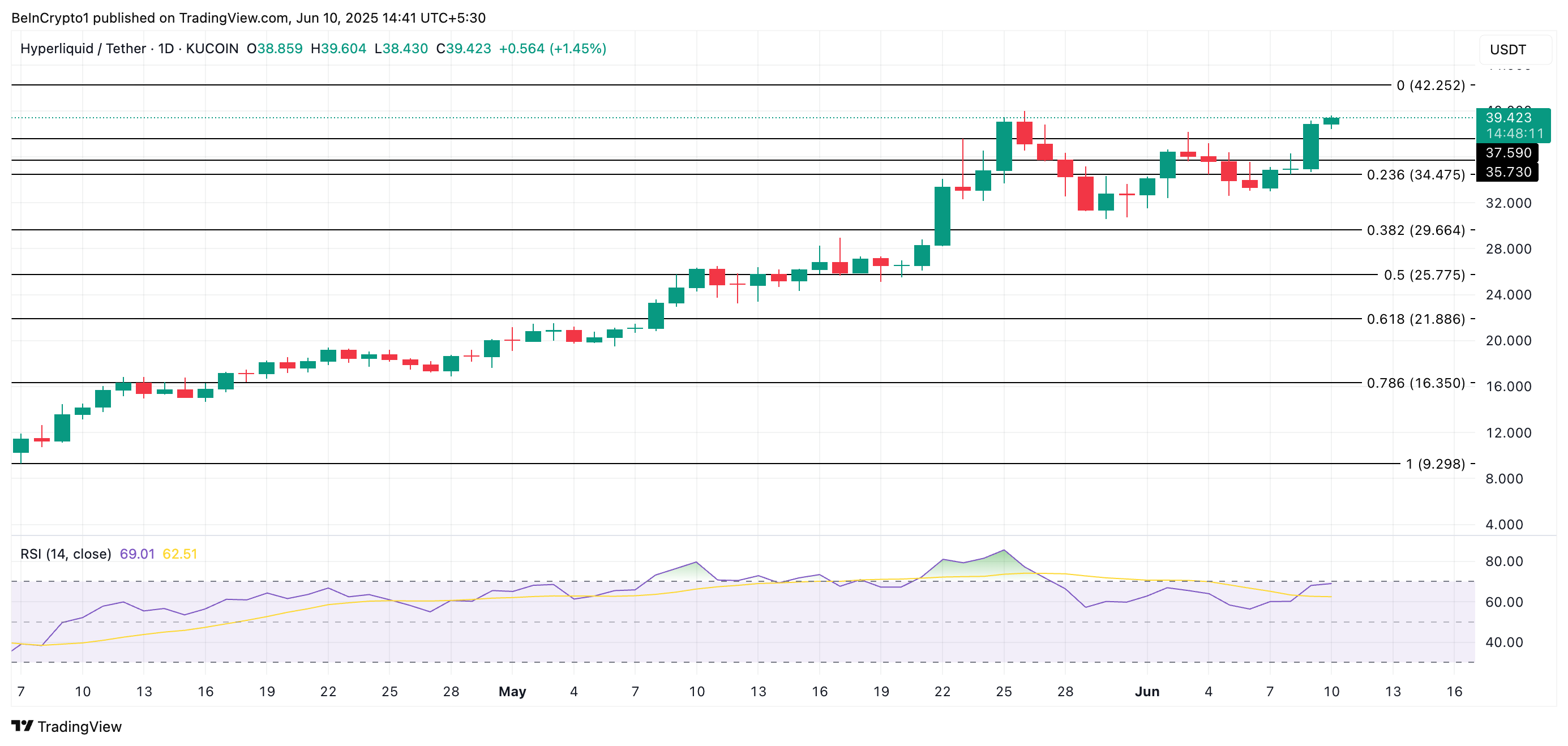Click the TradingView text link at bottom
Viewport: 1568px width, 746px height.
pyautogui.click(x=79, y=727)
